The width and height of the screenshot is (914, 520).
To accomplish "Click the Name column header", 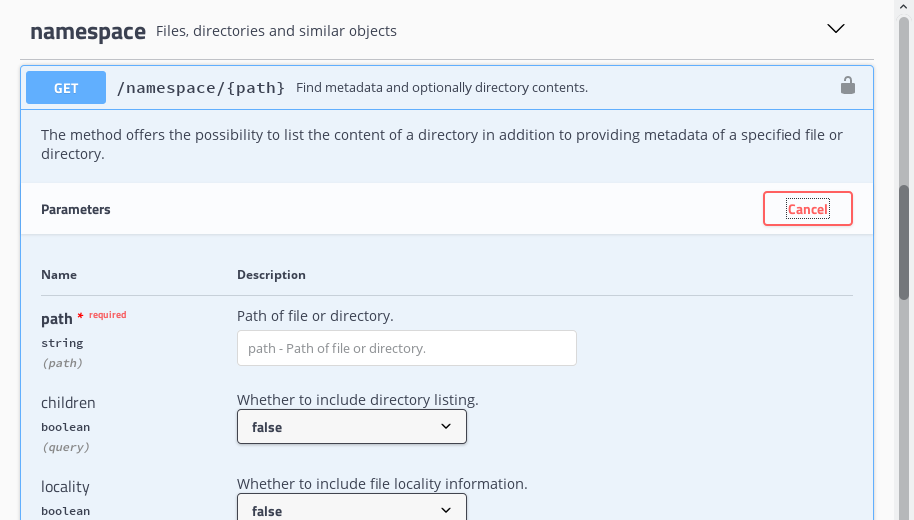I will (x=59, y=275).
